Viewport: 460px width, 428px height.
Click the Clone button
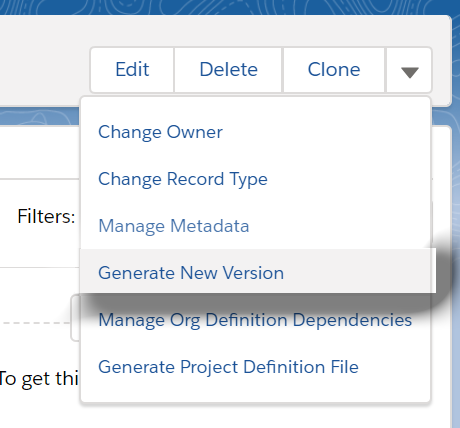pyautogui.click(x=334, y=70)
